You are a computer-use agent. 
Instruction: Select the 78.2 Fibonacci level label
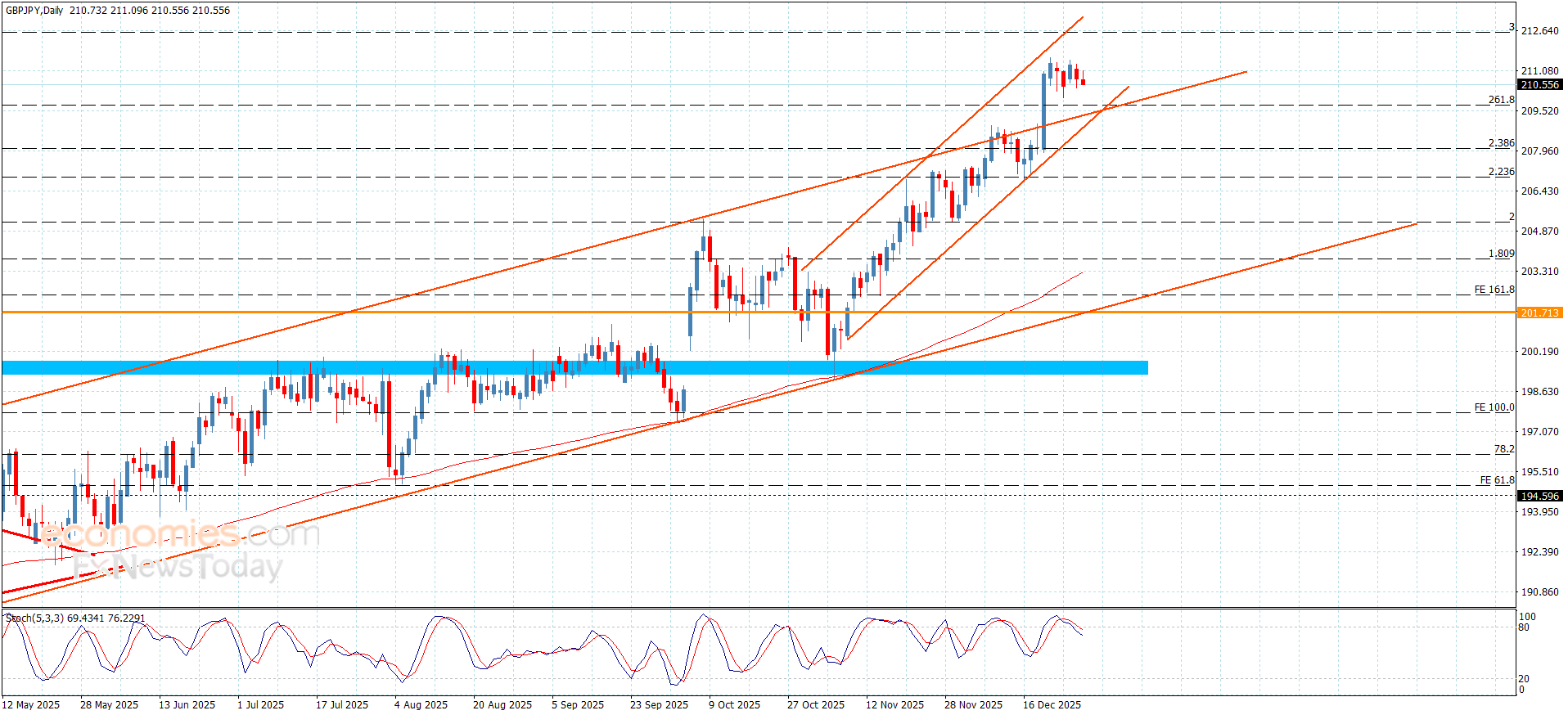[1503, 449]
